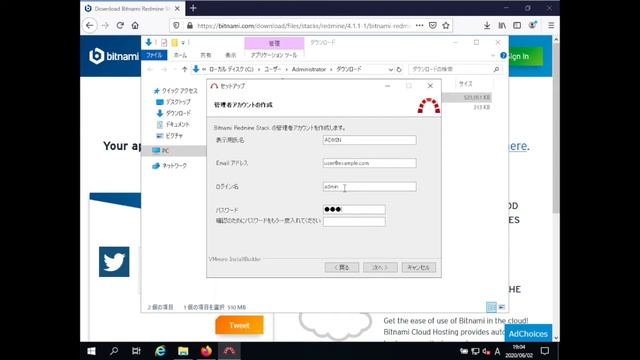Save page to Pocket icon
640x360 pixels.
click(433, 25)
